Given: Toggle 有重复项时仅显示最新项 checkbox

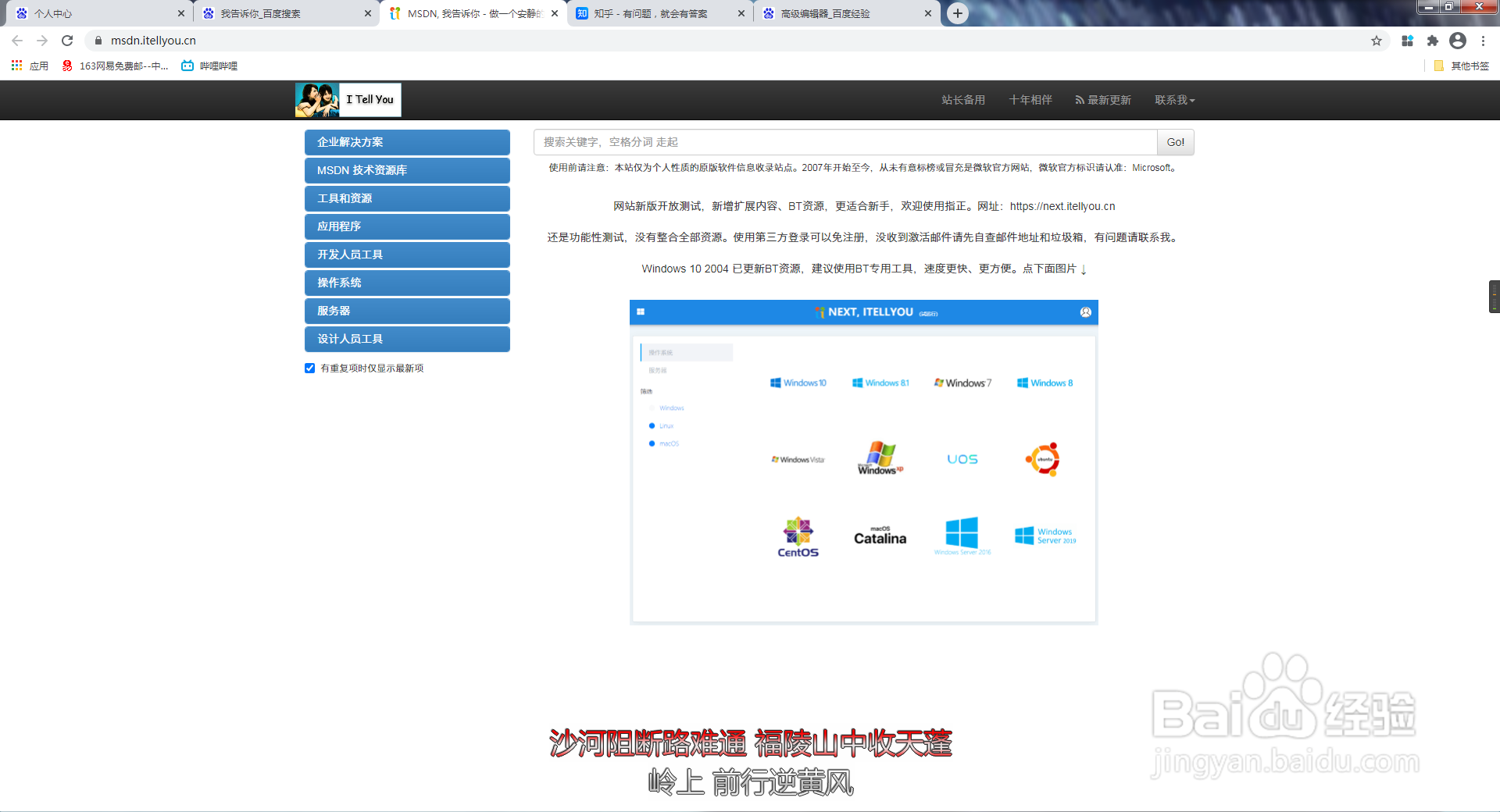Looking at the screenshot, I should (x=309, y=369).
